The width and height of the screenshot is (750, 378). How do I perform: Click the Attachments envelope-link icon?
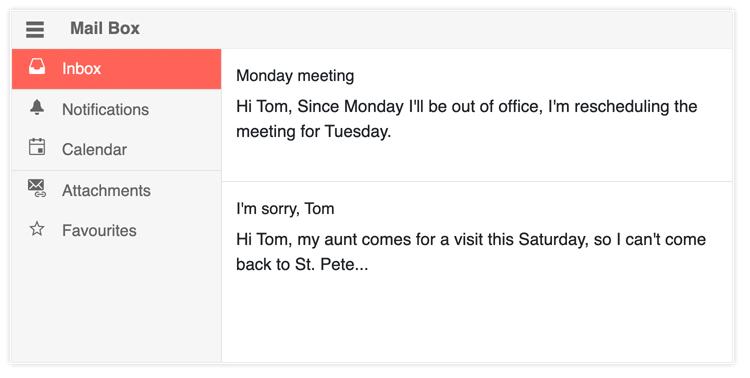[x=37, y=188]
